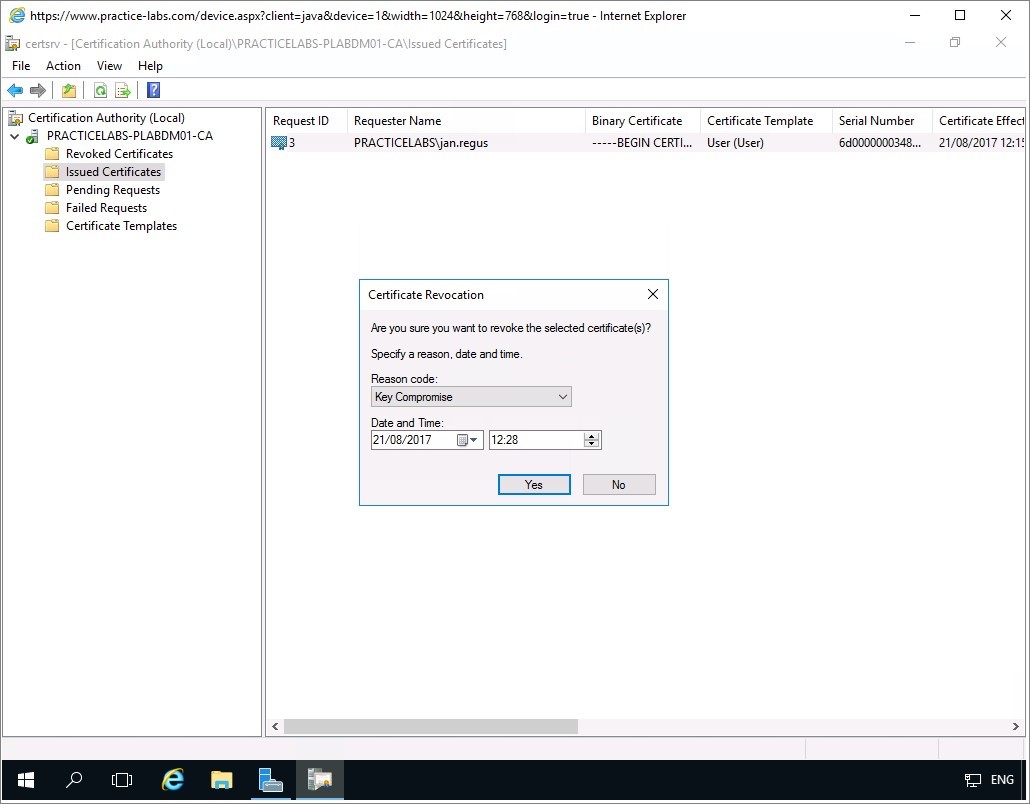Select Revoked Certificates in the tree
The height and width of the screenshot is (804, 1030).
tap(119, 154)
